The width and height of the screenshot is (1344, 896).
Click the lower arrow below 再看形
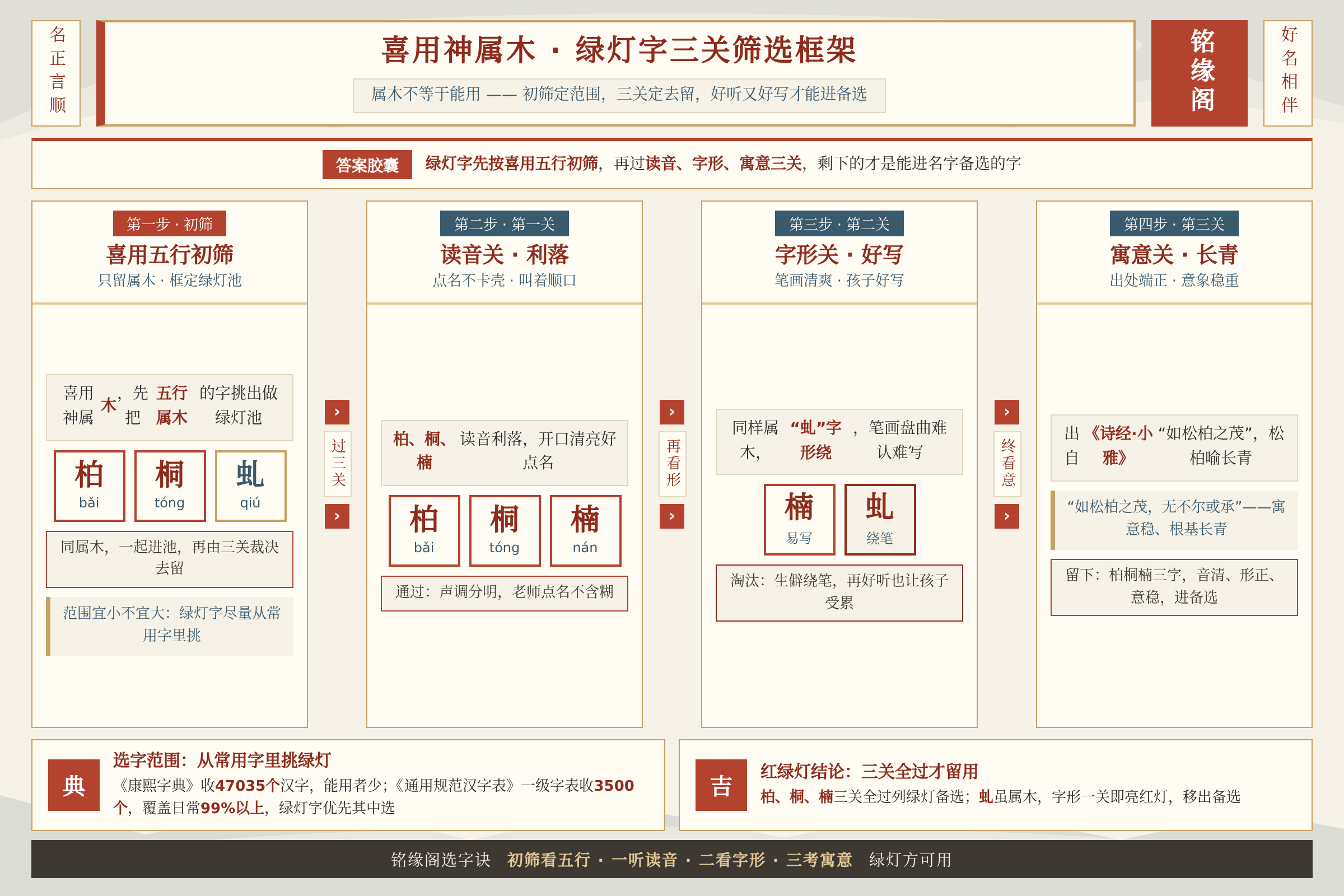click(x=672, y=516)
